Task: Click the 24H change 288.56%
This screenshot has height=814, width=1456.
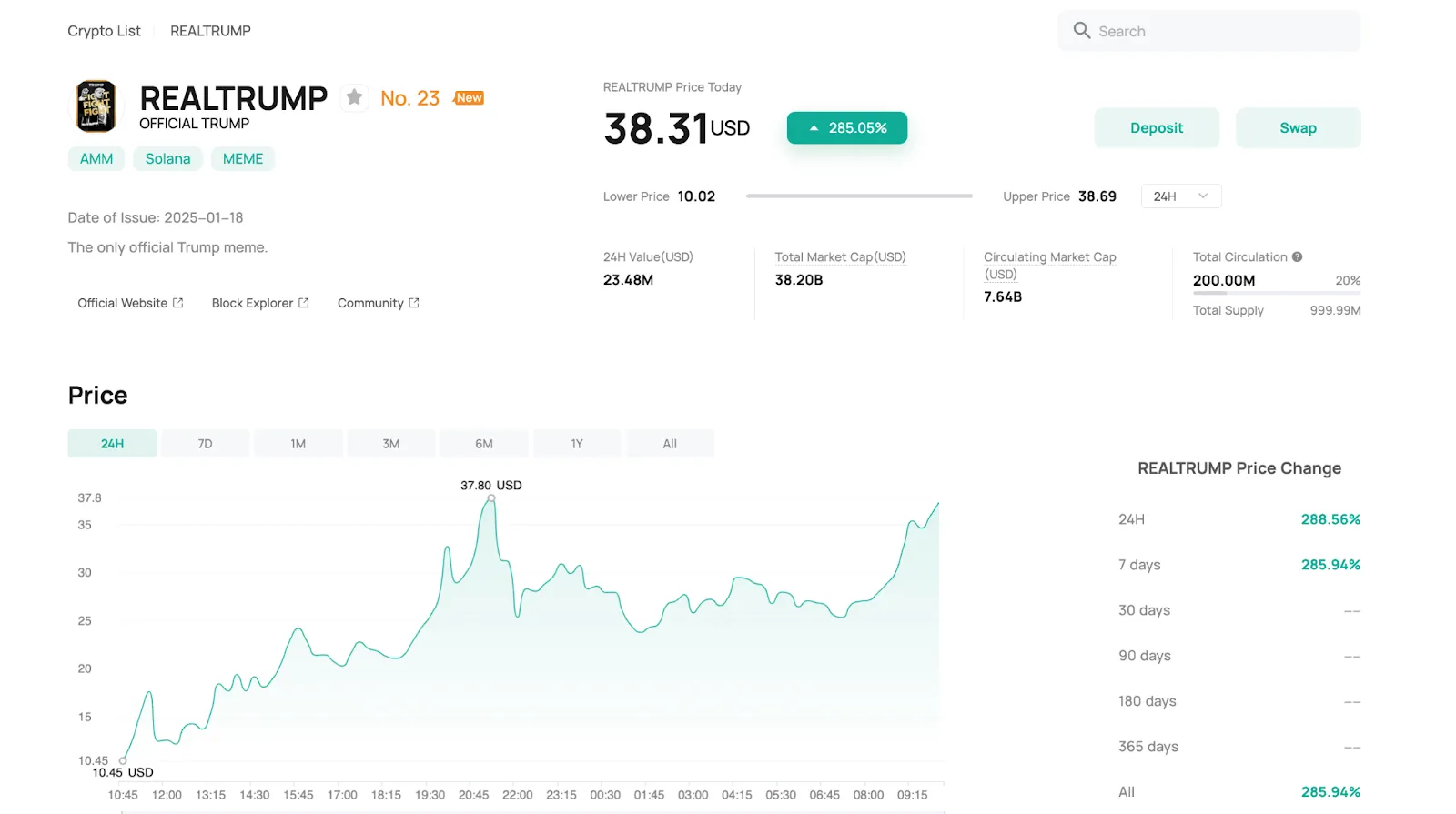Action: click(1330, 519)
